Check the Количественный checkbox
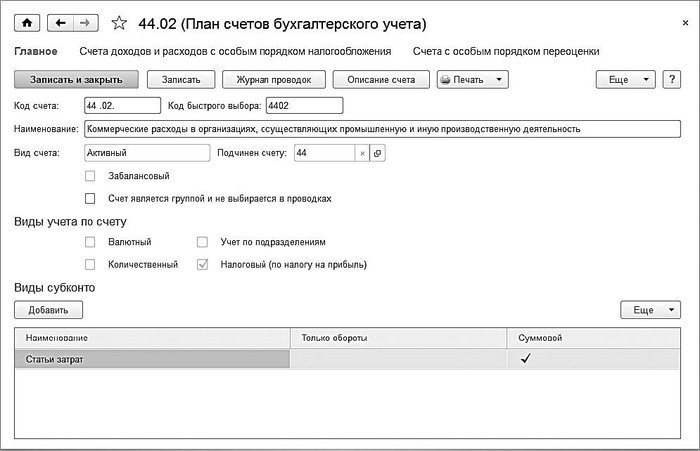Viewport: 700px width, 451px height. pyautogui.click(x=91, y=265)
